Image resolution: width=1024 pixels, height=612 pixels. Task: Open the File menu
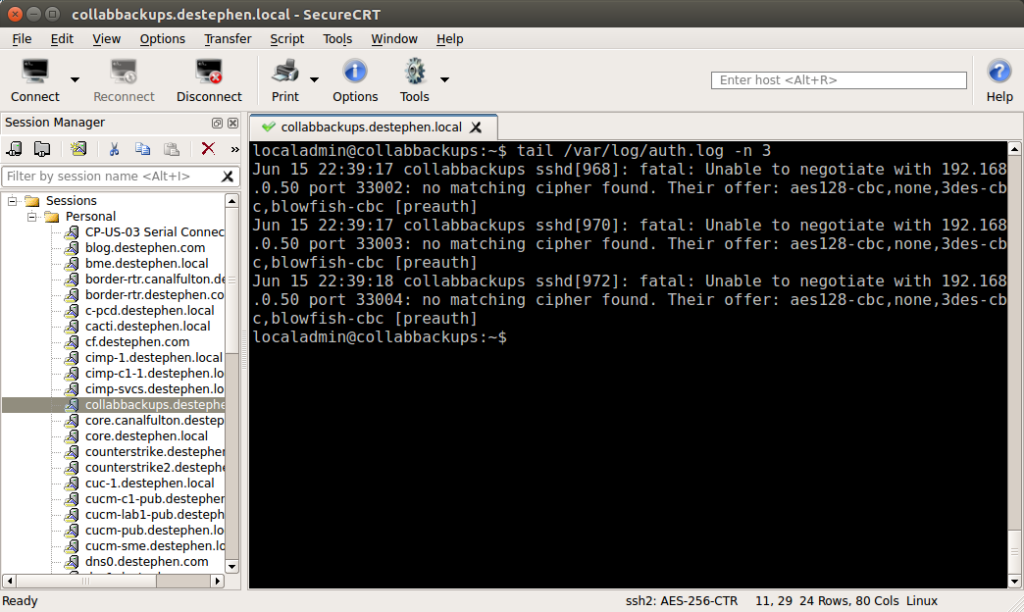(x=22, y=39)
